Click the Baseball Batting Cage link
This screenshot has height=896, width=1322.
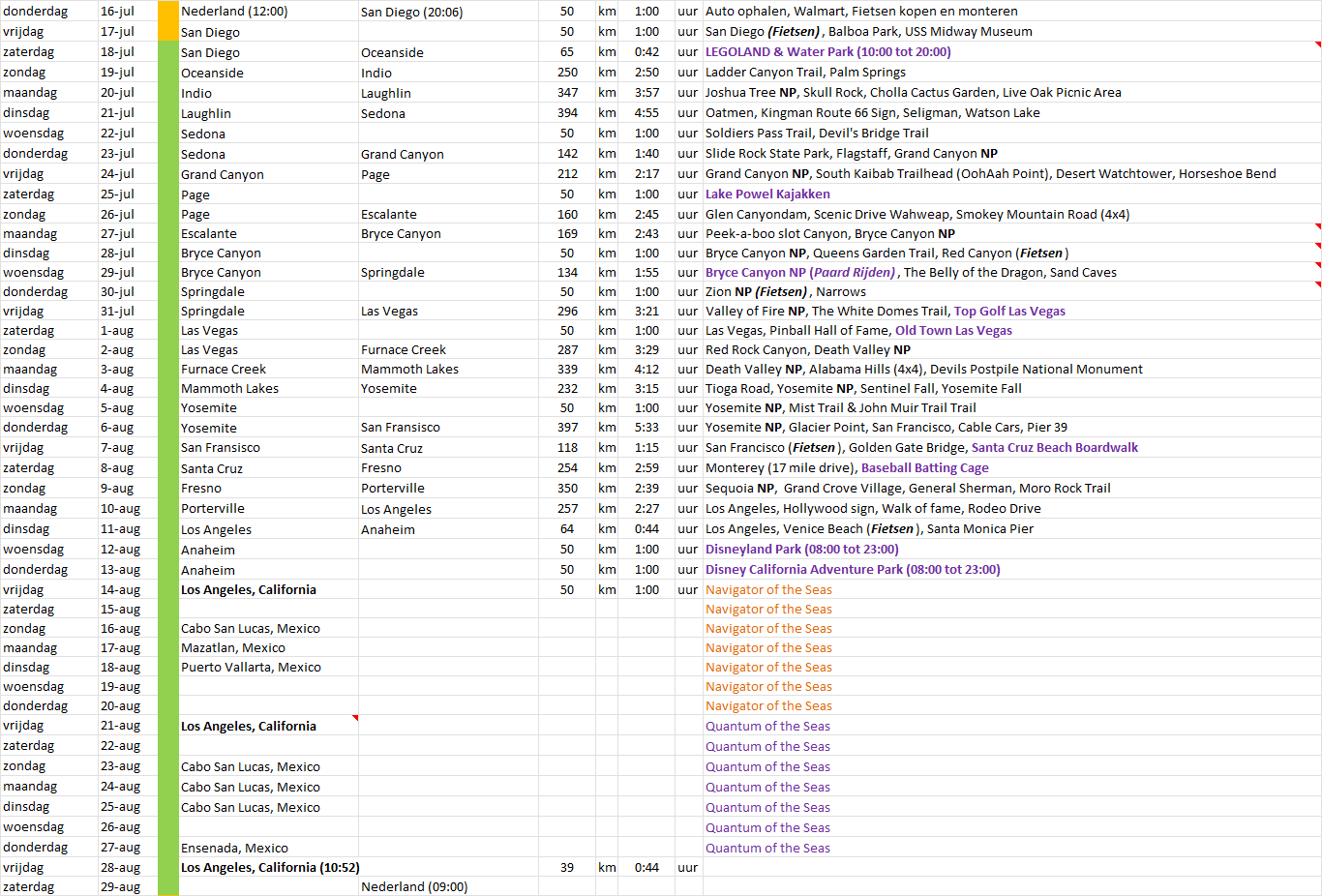point(924,468)
